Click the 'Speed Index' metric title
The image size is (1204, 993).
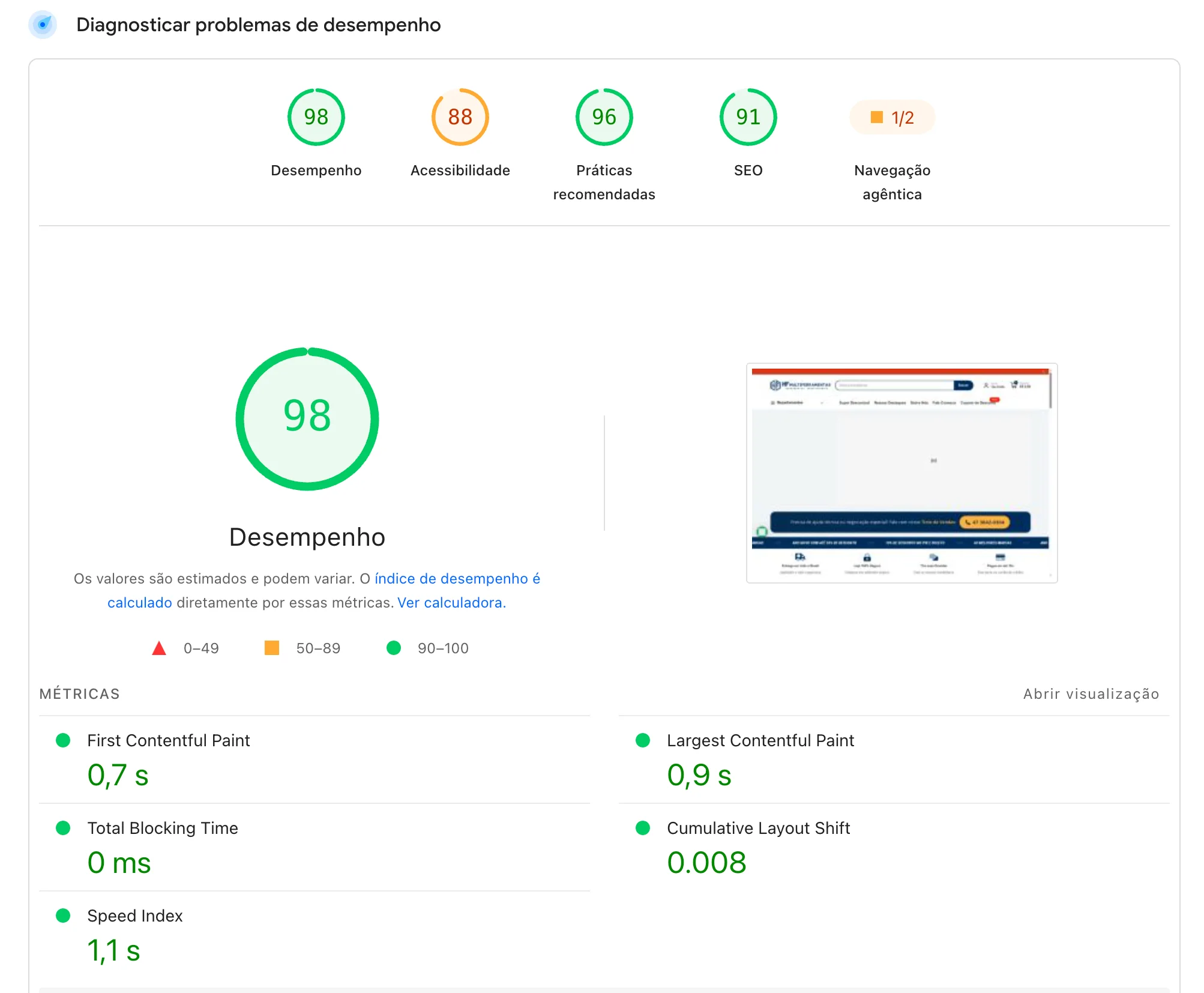(x=134, y=916)
